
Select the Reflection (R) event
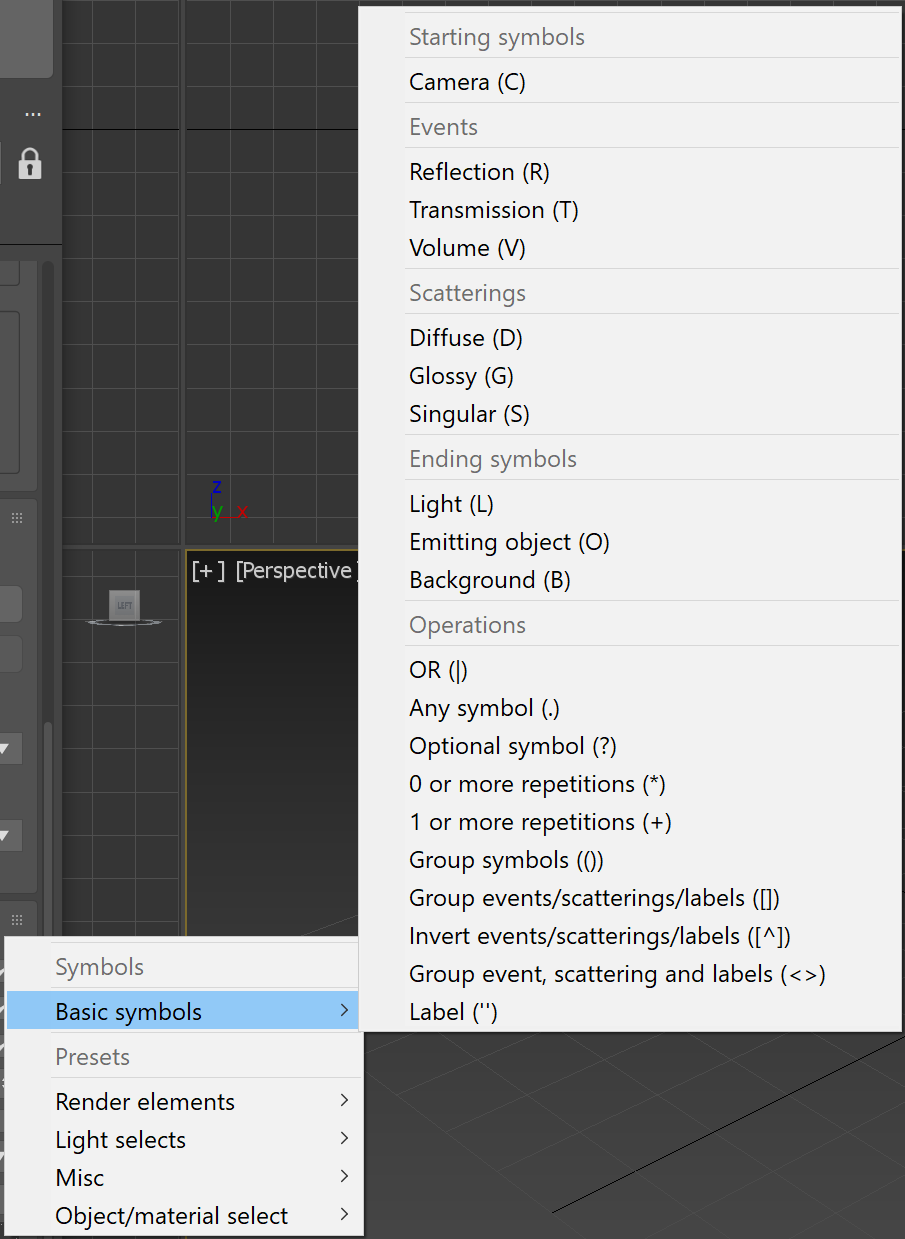(x=479, y=171)
